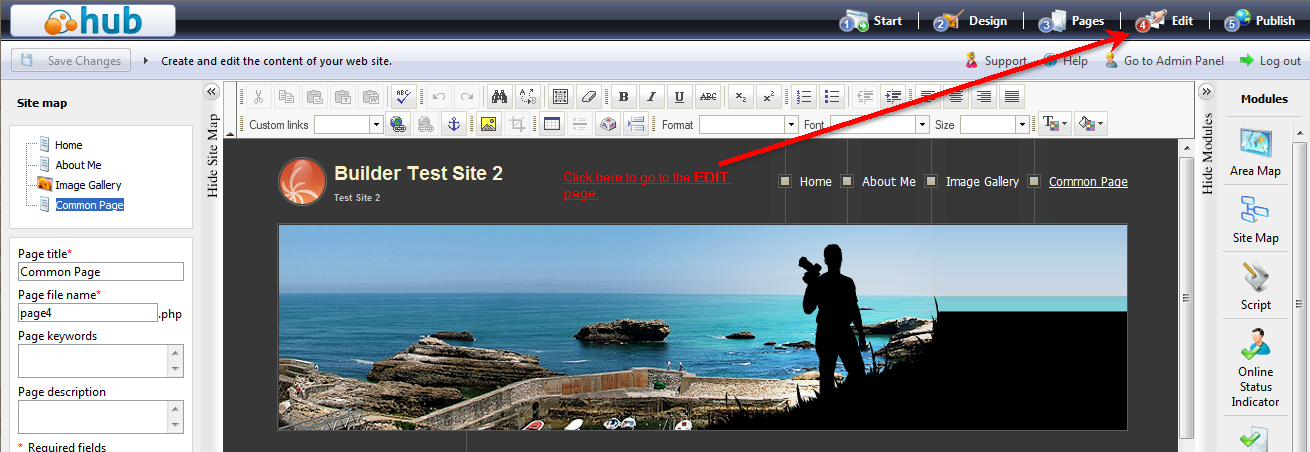The width and height of the screenshot is (1310, 452).
Task: Apply subscript formatting
Action: coord(740,97)
